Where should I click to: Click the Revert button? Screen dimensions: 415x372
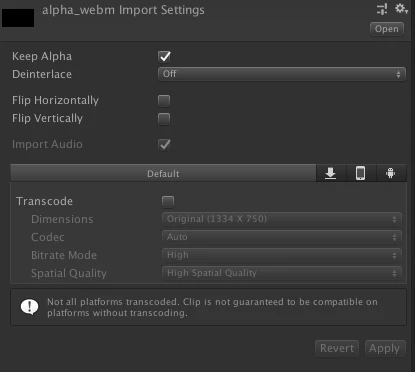pos(337,348)
